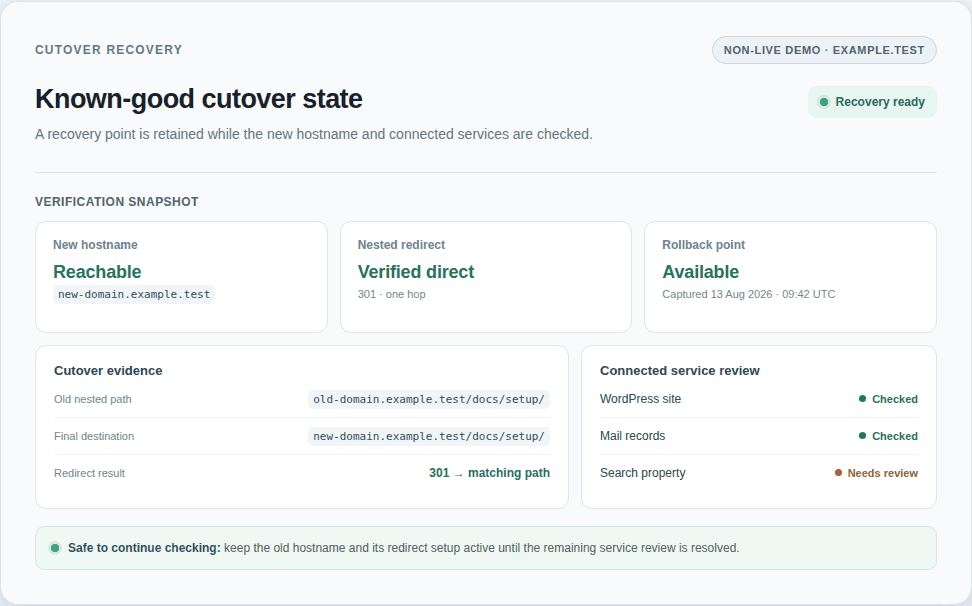Click the 'Safe to continue checking:' notice text
This screenshot has width=972, height=606.
(x=144, y=548)
